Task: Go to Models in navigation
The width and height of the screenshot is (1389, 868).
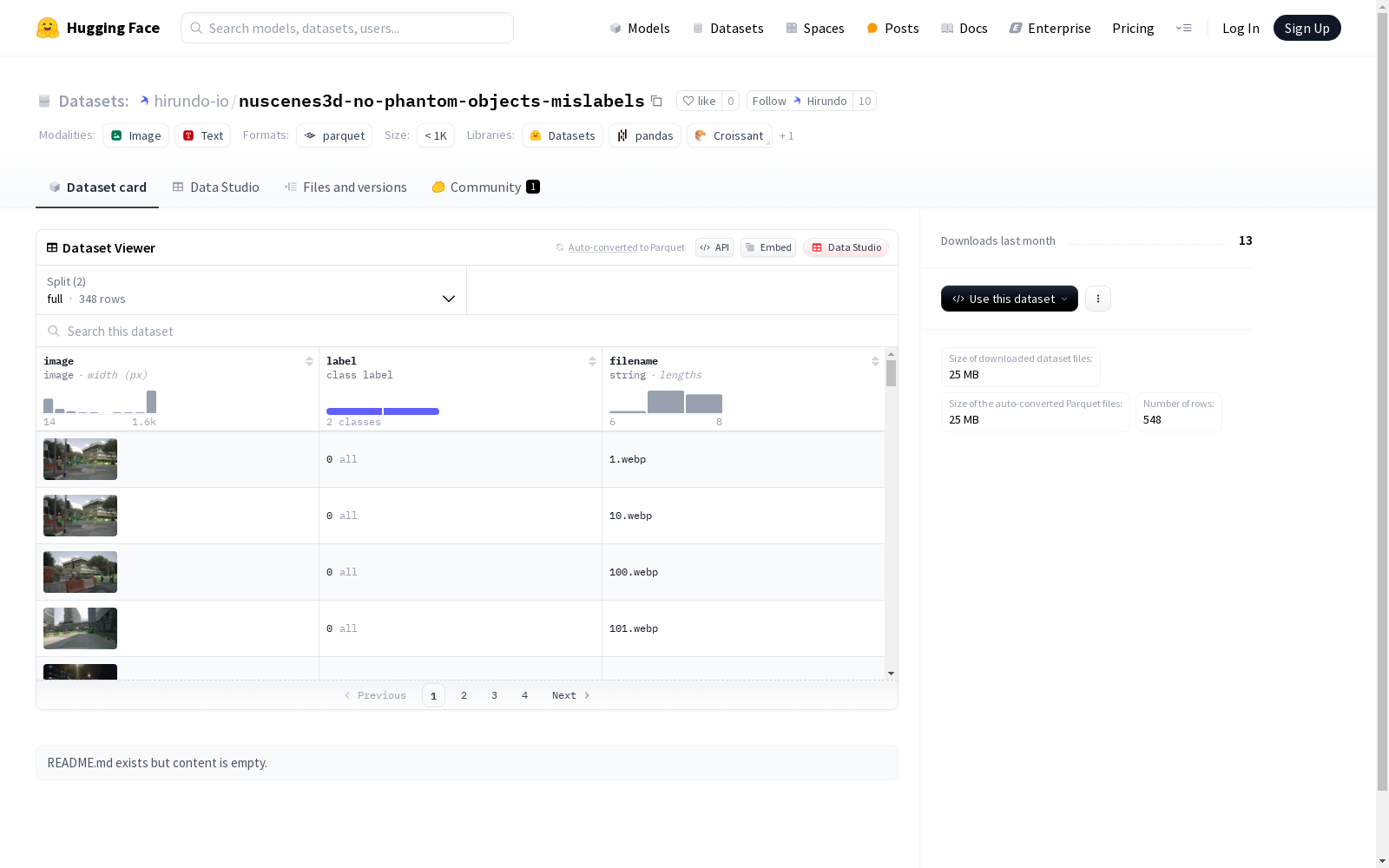Action: 640,28
